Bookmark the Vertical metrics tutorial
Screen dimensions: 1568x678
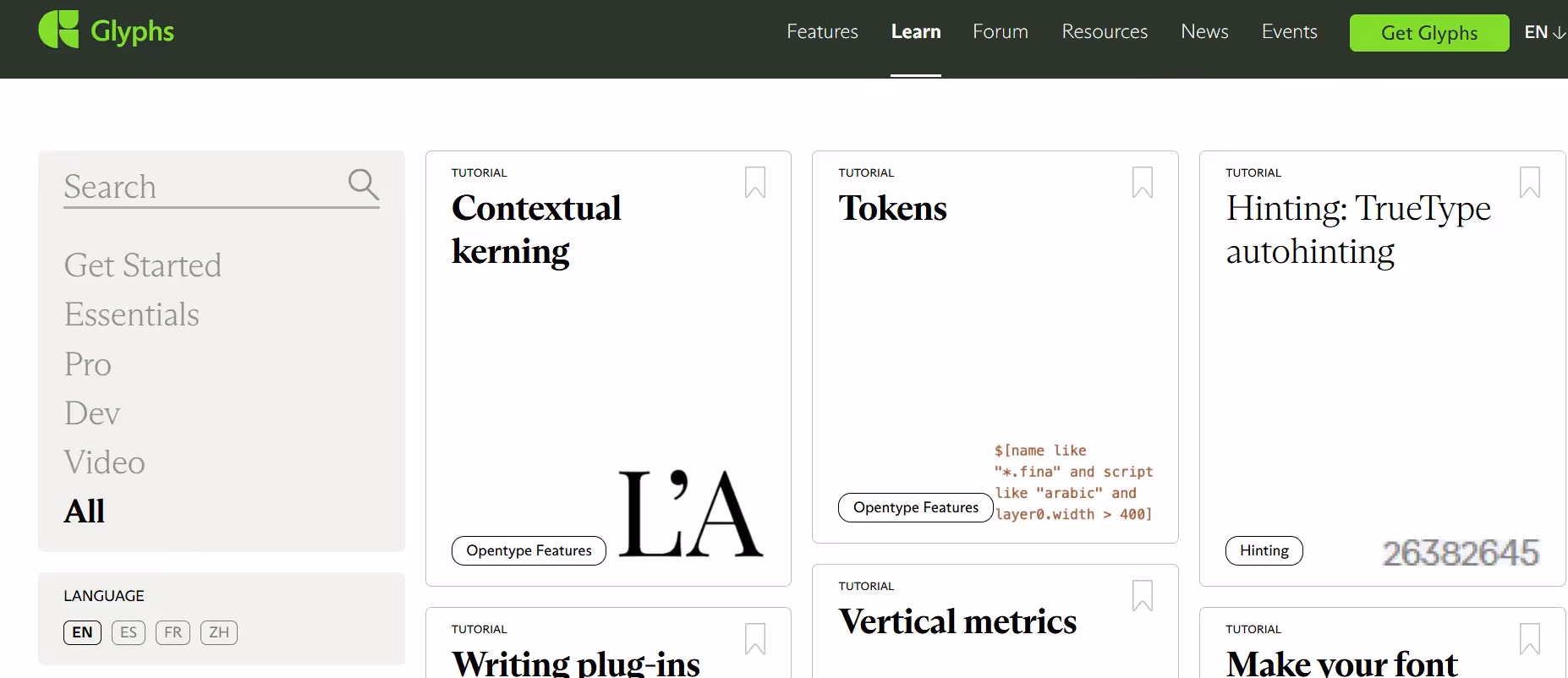coord(1143,595)
